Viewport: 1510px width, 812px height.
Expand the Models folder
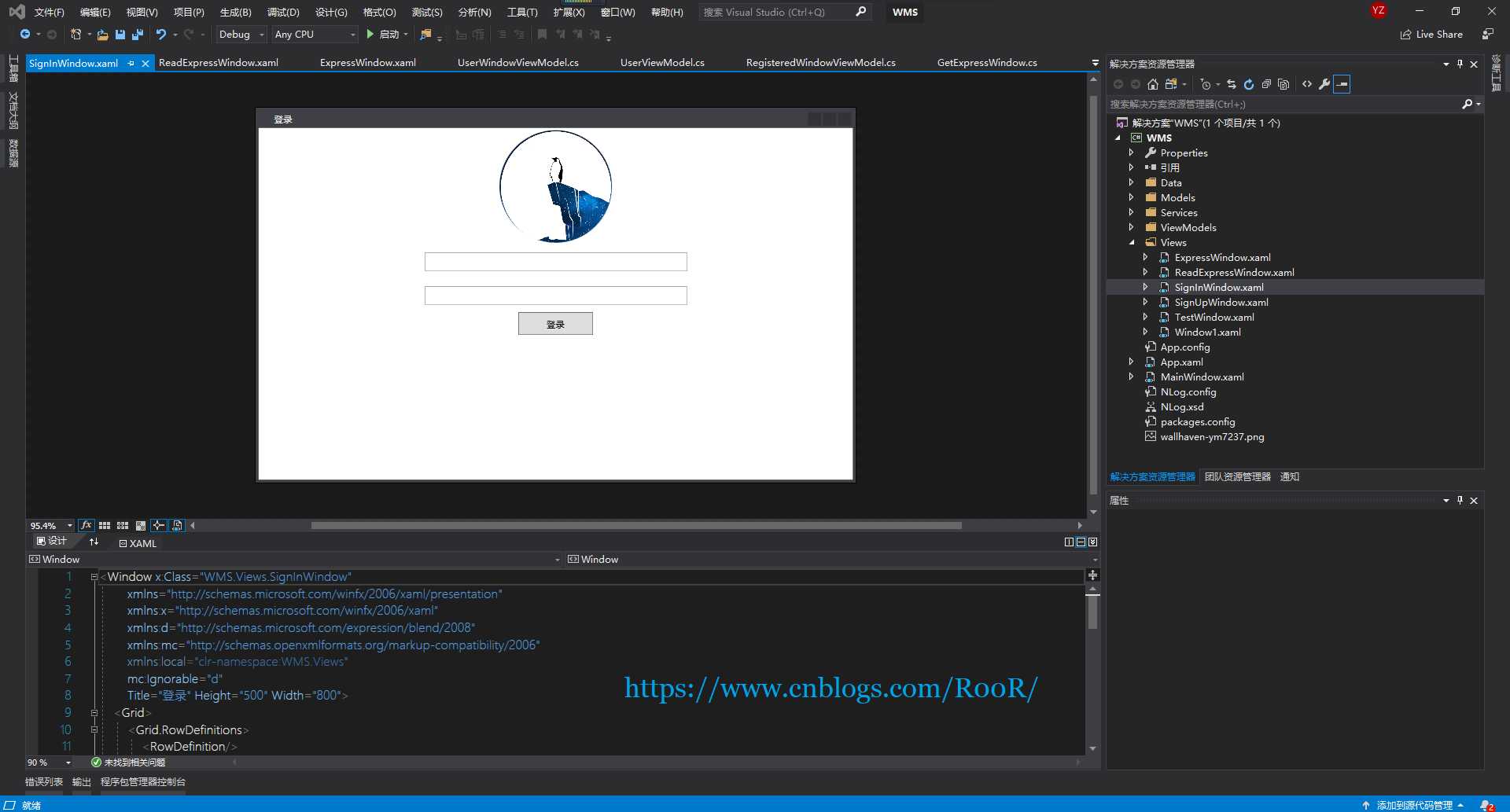(1131, 197)
